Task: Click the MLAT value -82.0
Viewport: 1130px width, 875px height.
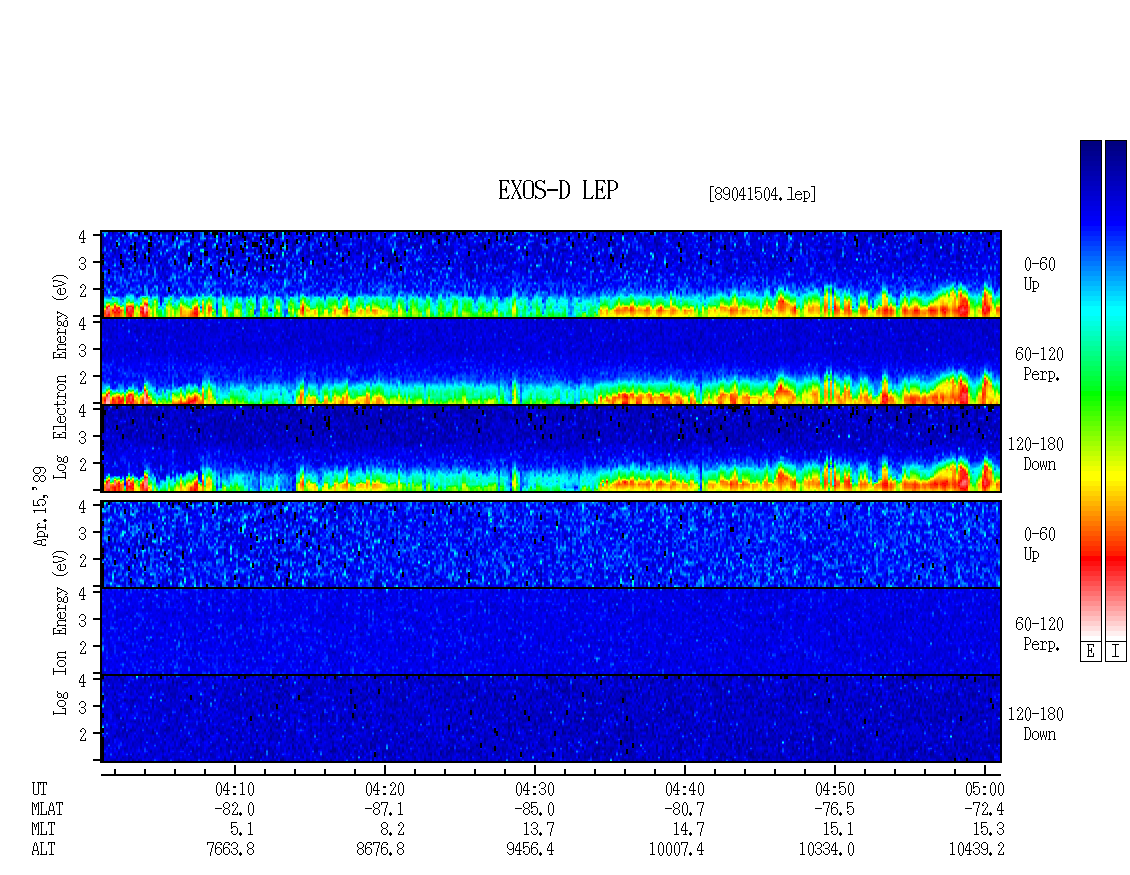Action: tap(235, 809)
